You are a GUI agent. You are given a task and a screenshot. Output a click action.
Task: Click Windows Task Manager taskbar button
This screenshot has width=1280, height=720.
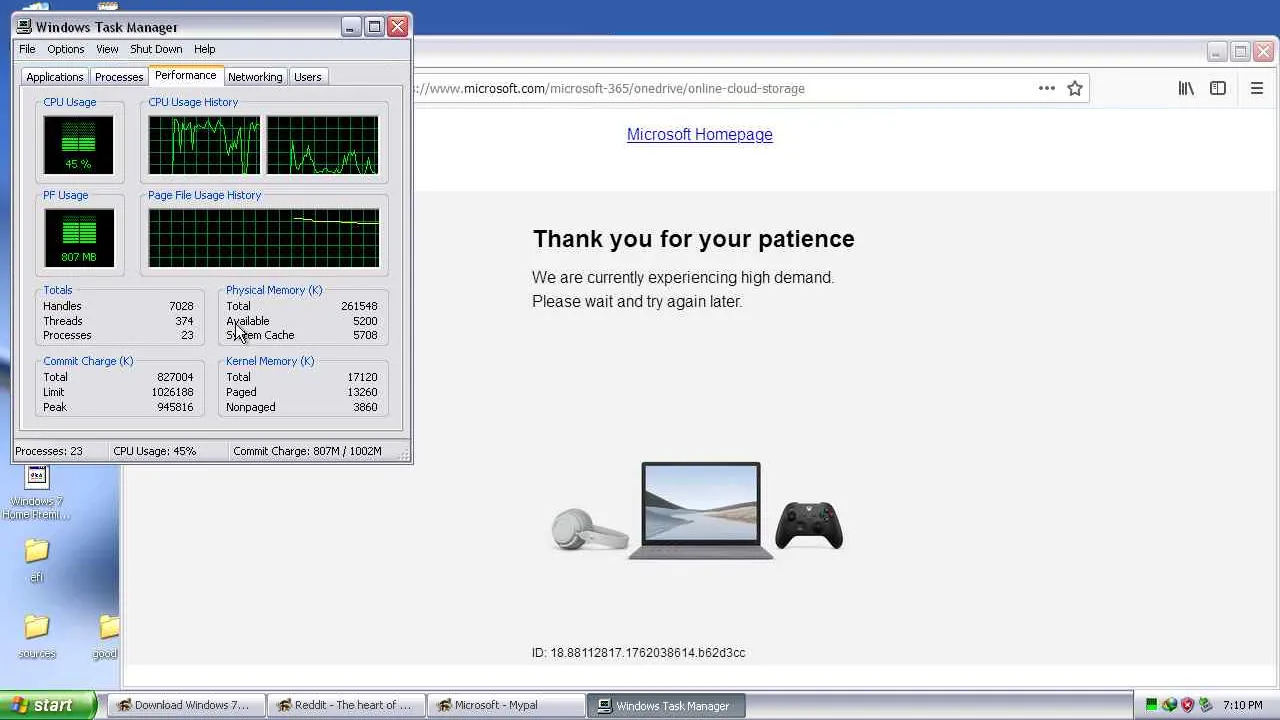pyautogui.click(x=666, y=705)
